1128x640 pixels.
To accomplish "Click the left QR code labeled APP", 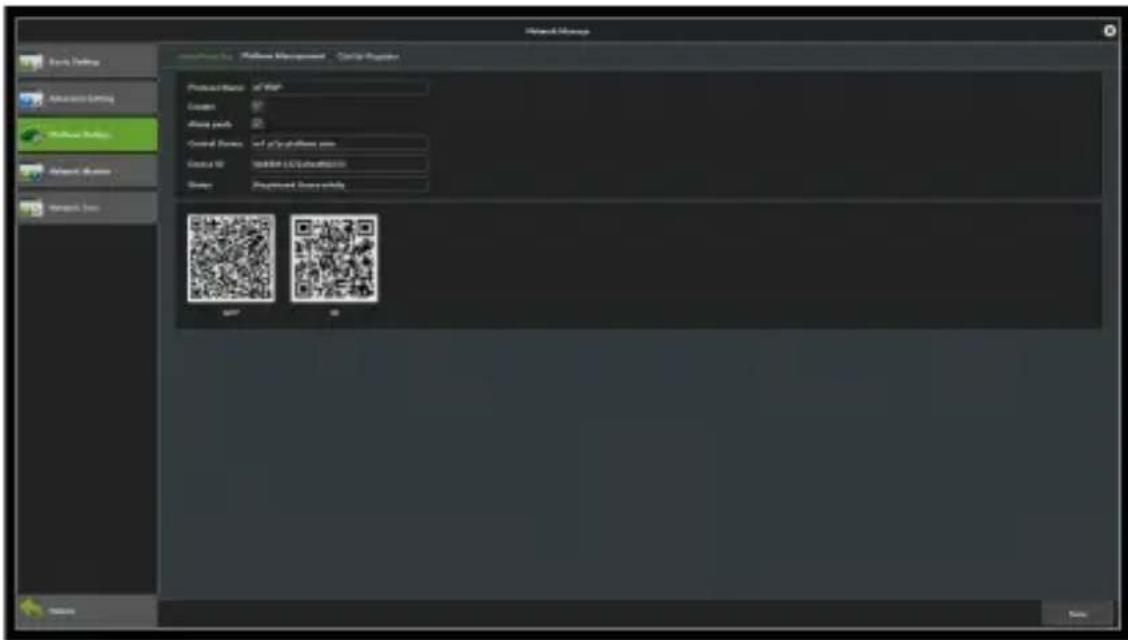I will pyautogui.click(x=231, y=257).
